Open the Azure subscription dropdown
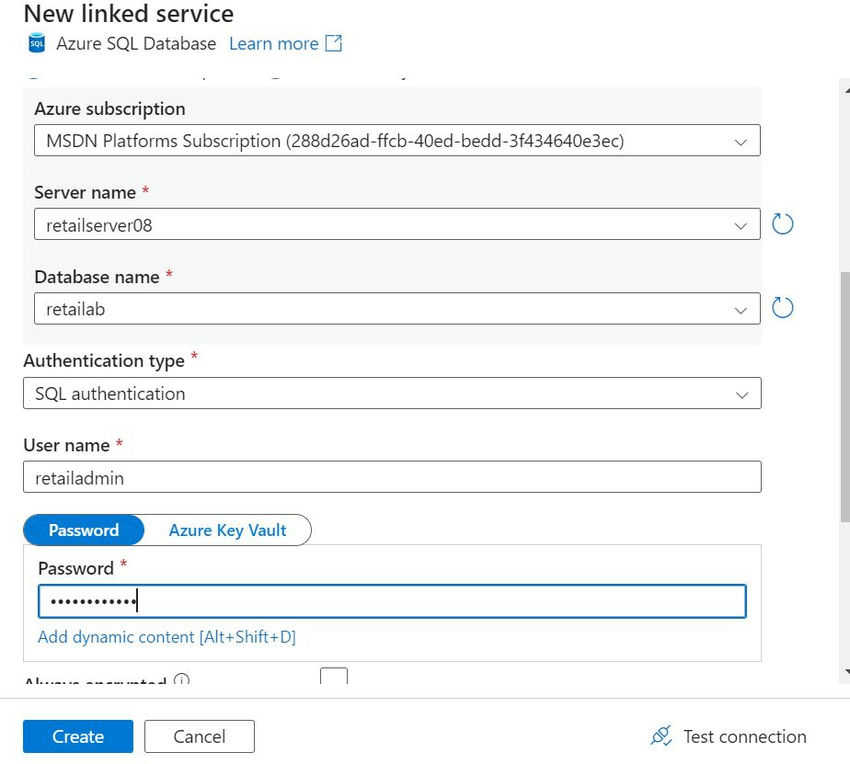This screenshot has height=764, width=850. pos(740,141)
